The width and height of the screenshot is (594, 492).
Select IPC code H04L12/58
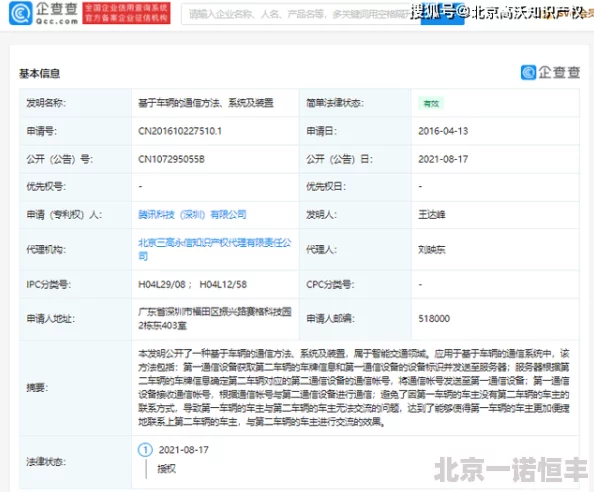pos(223,284)
